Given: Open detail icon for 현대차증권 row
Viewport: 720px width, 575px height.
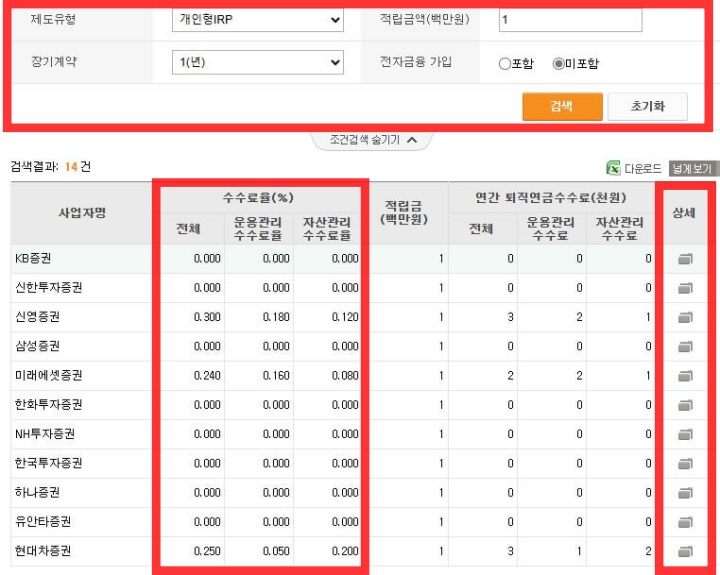Looking at the screenshot, I should click(685, 552).
